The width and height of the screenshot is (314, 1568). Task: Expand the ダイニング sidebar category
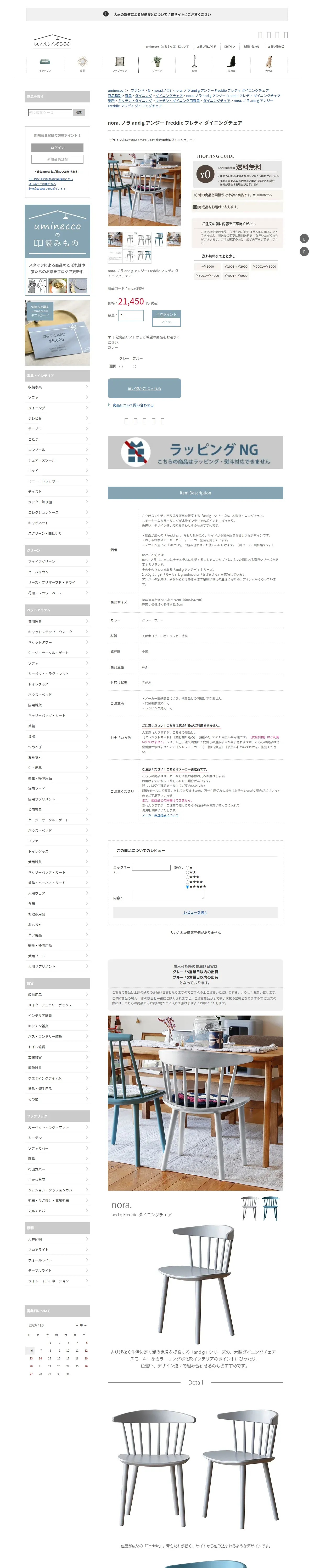57,408
